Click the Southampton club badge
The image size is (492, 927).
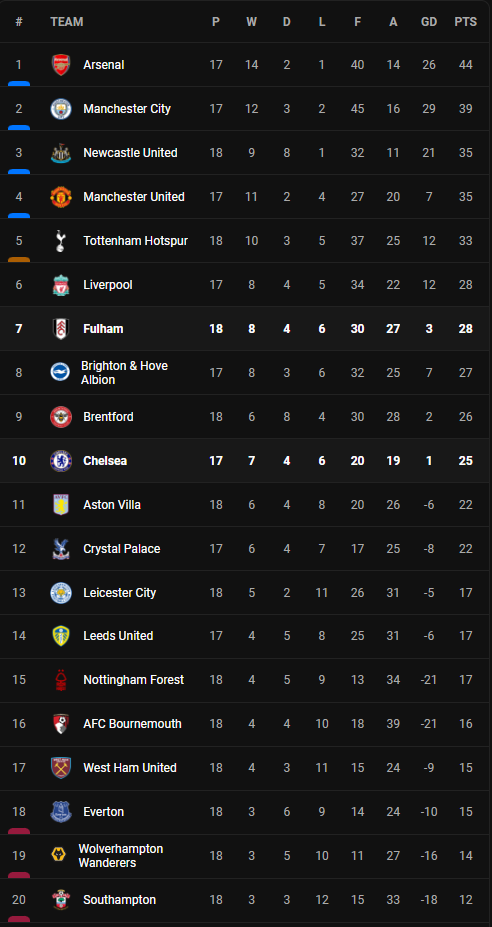[61, 900]
